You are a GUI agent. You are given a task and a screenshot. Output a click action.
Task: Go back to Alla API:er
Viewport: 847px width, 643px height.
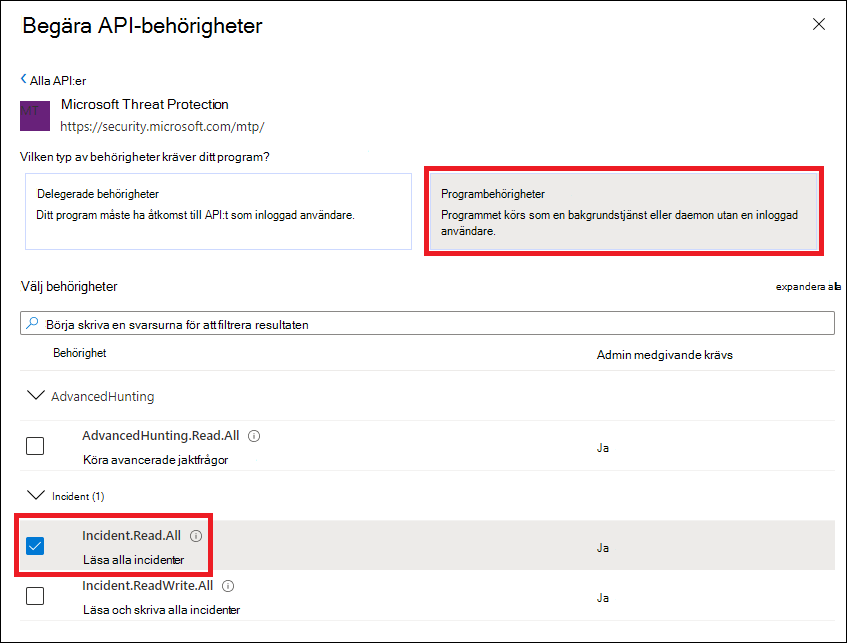pos(53,81)
